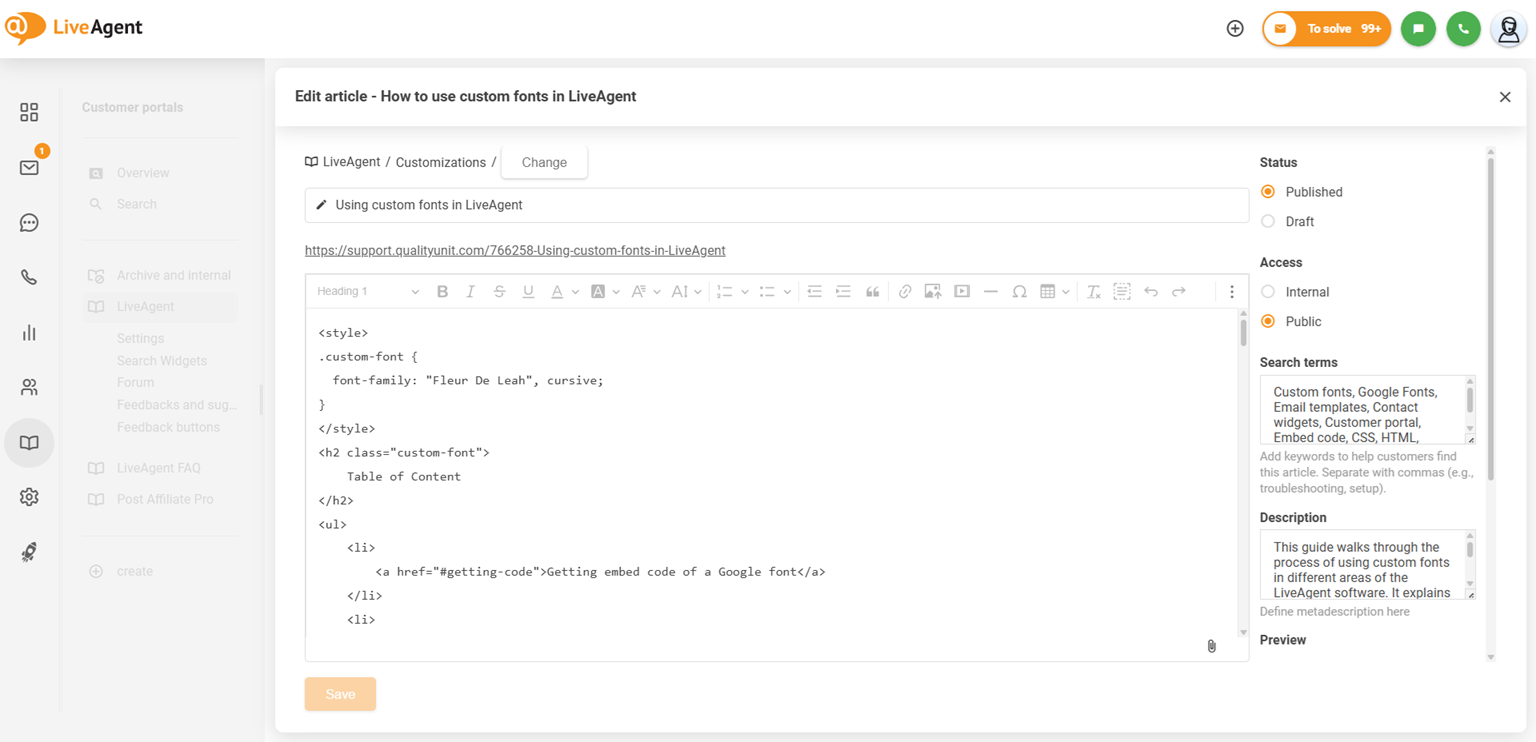Select the Internal access option
Screen dimensions: 1536x742
click(x=1268, y=292)
